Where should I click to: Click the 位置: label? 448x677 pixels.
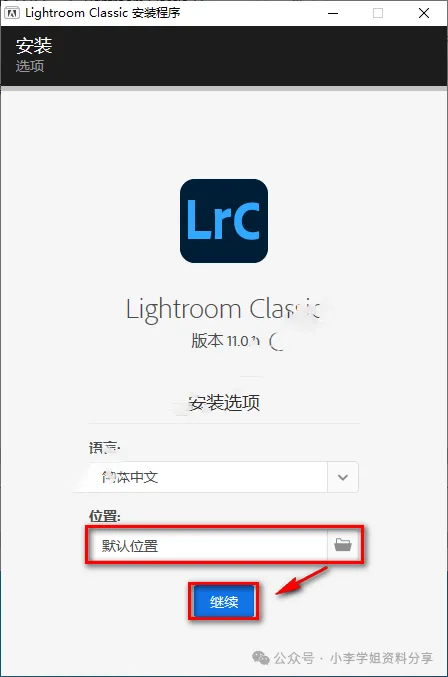pyautogui.click(x=105, y=516)
